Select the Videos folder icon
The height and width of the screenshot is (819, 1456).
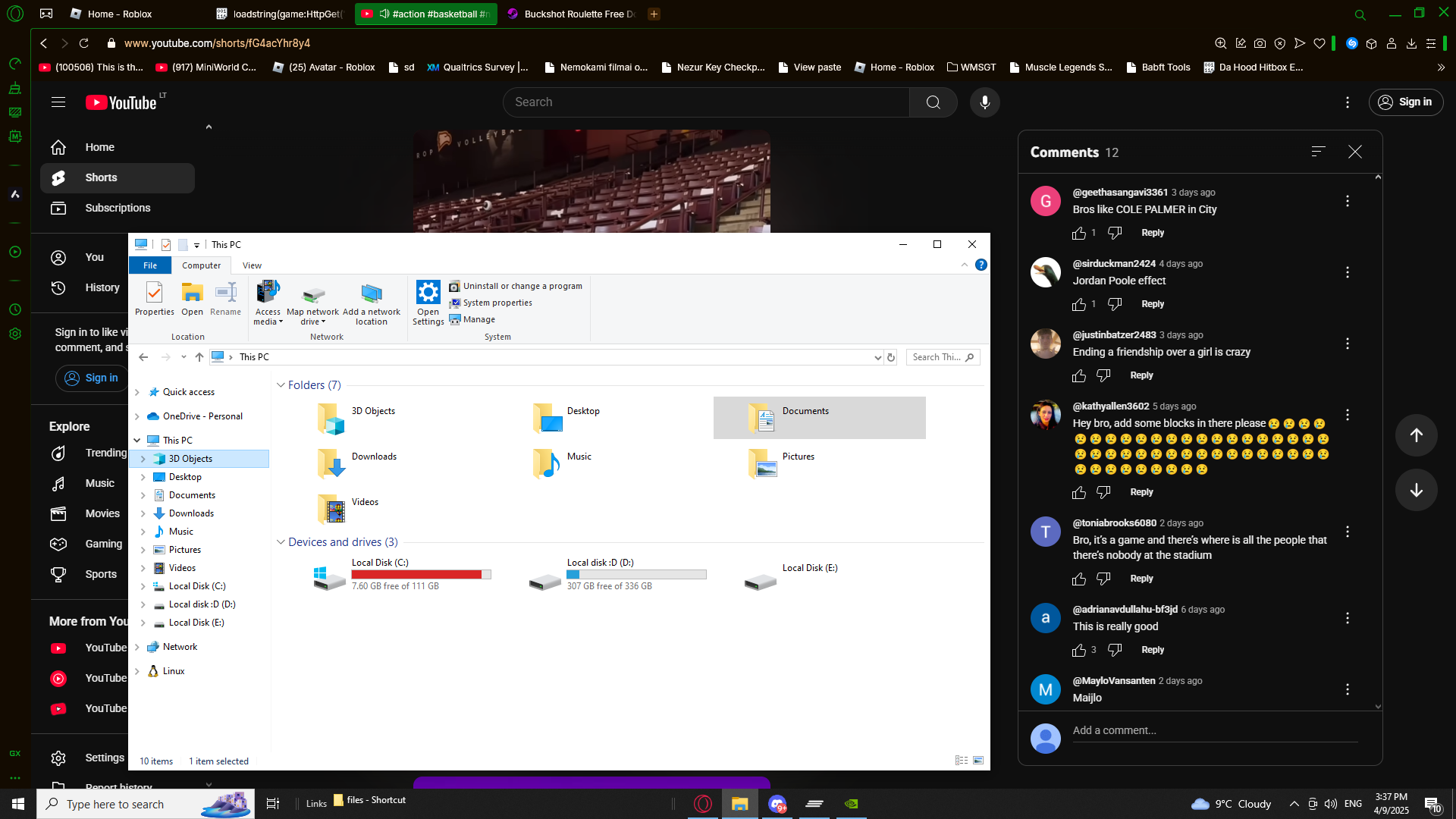click(x=331, y=509)
